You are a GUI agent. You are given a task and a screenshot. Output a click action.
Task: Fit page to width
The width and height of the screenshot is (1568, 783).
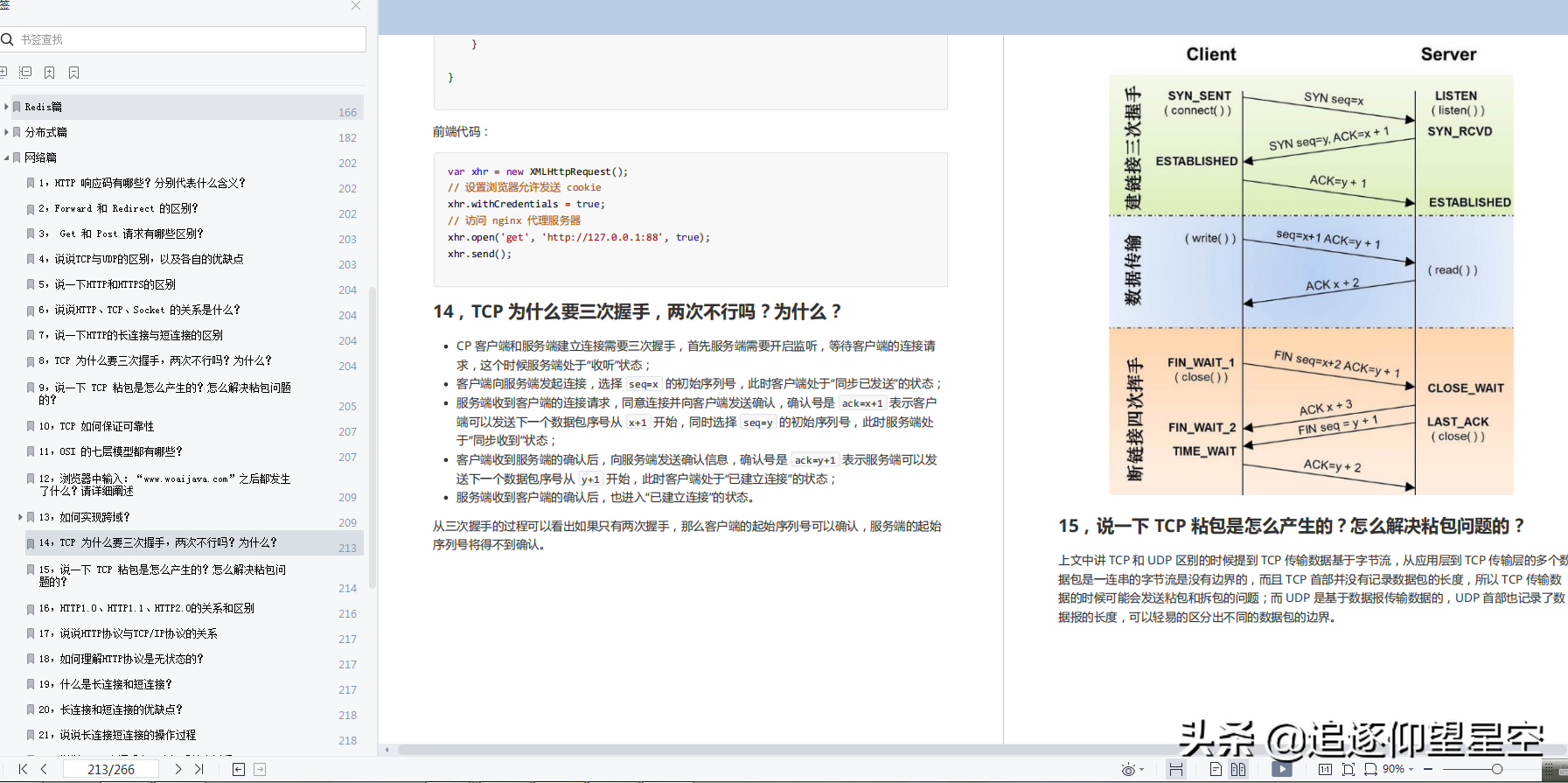(1370, 769)
